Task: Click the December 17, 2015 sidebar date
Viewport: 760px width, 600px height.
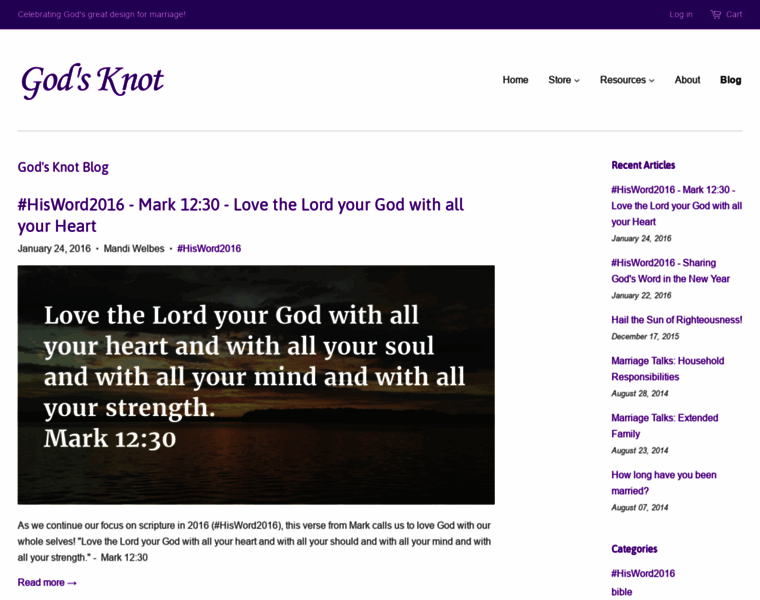Action: click(x=645, y=336)
